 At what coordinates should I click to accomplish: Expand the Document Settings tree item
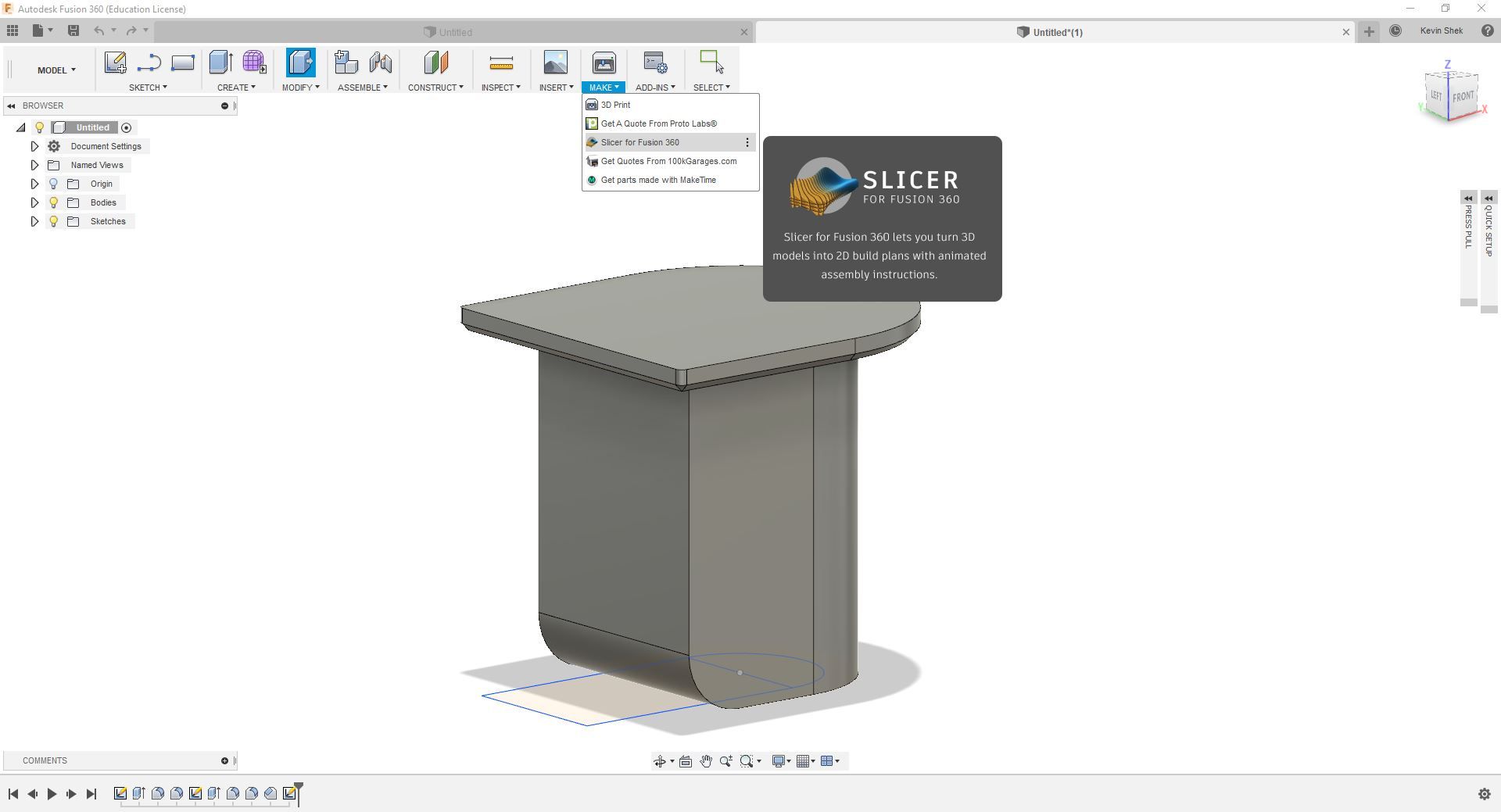point(34,146)
